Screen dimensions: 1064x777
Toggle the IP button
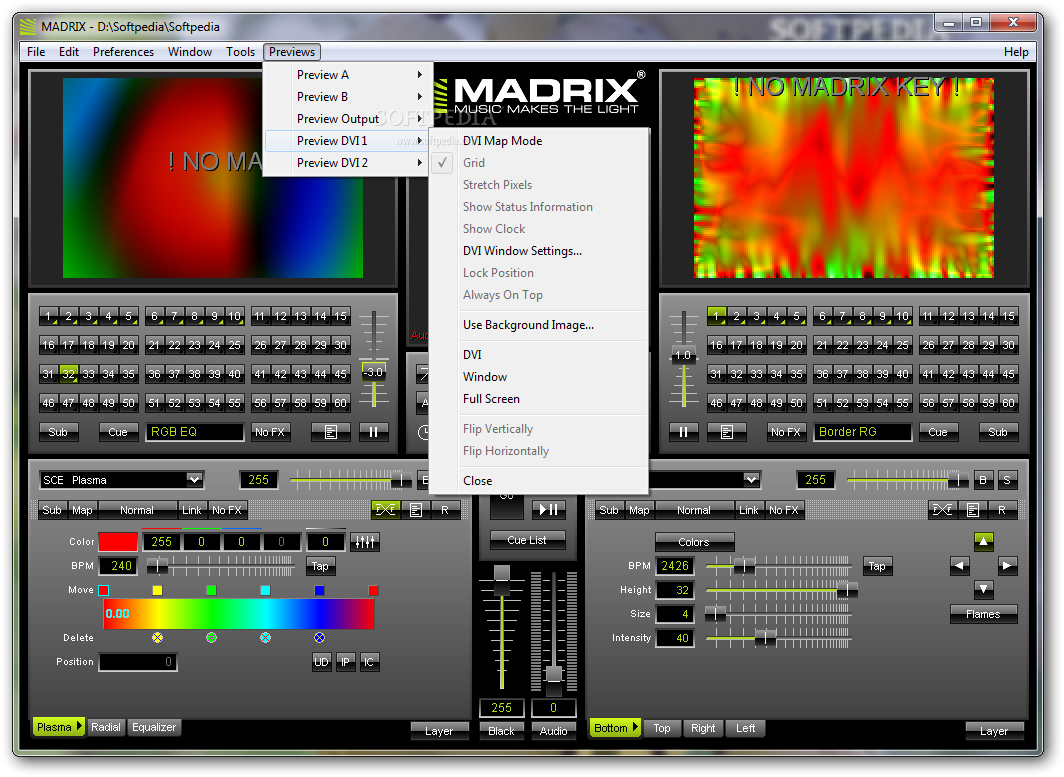click(345, 662)
